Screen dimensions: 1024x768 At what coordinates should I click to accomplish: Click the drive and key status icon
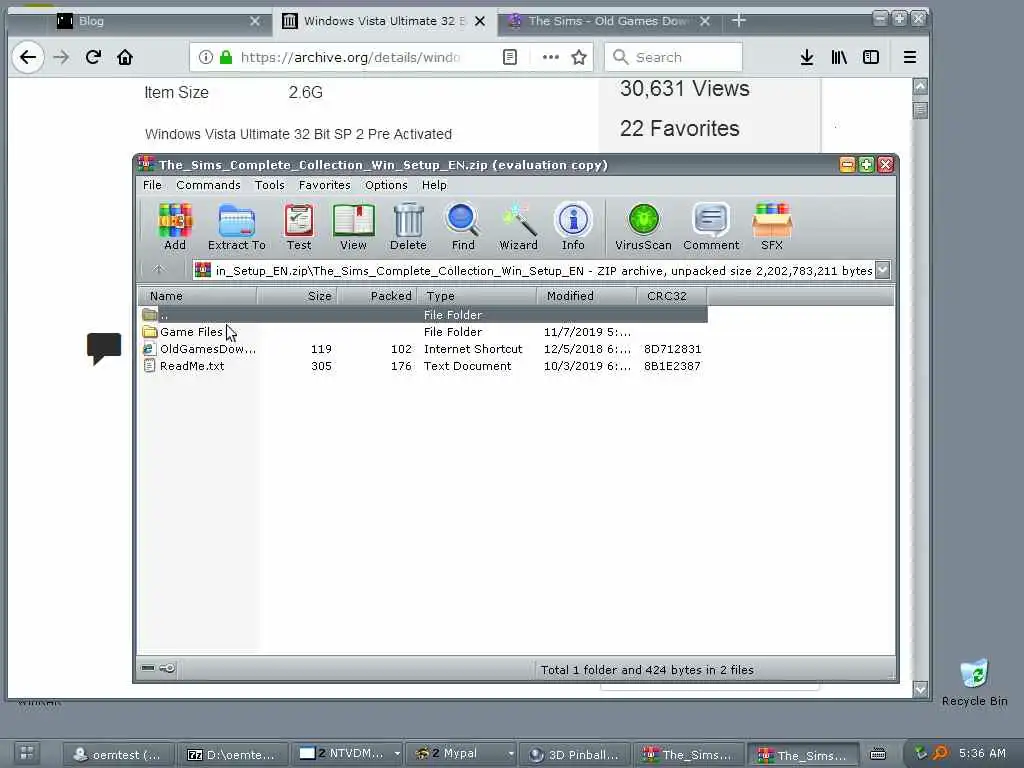pos(158,668)
